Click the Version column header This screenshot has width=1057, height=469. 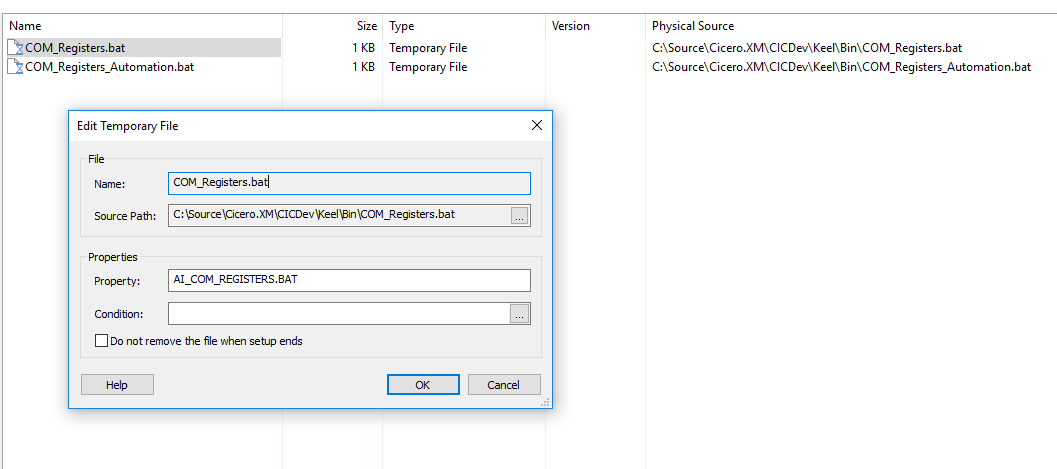[571, 26]
